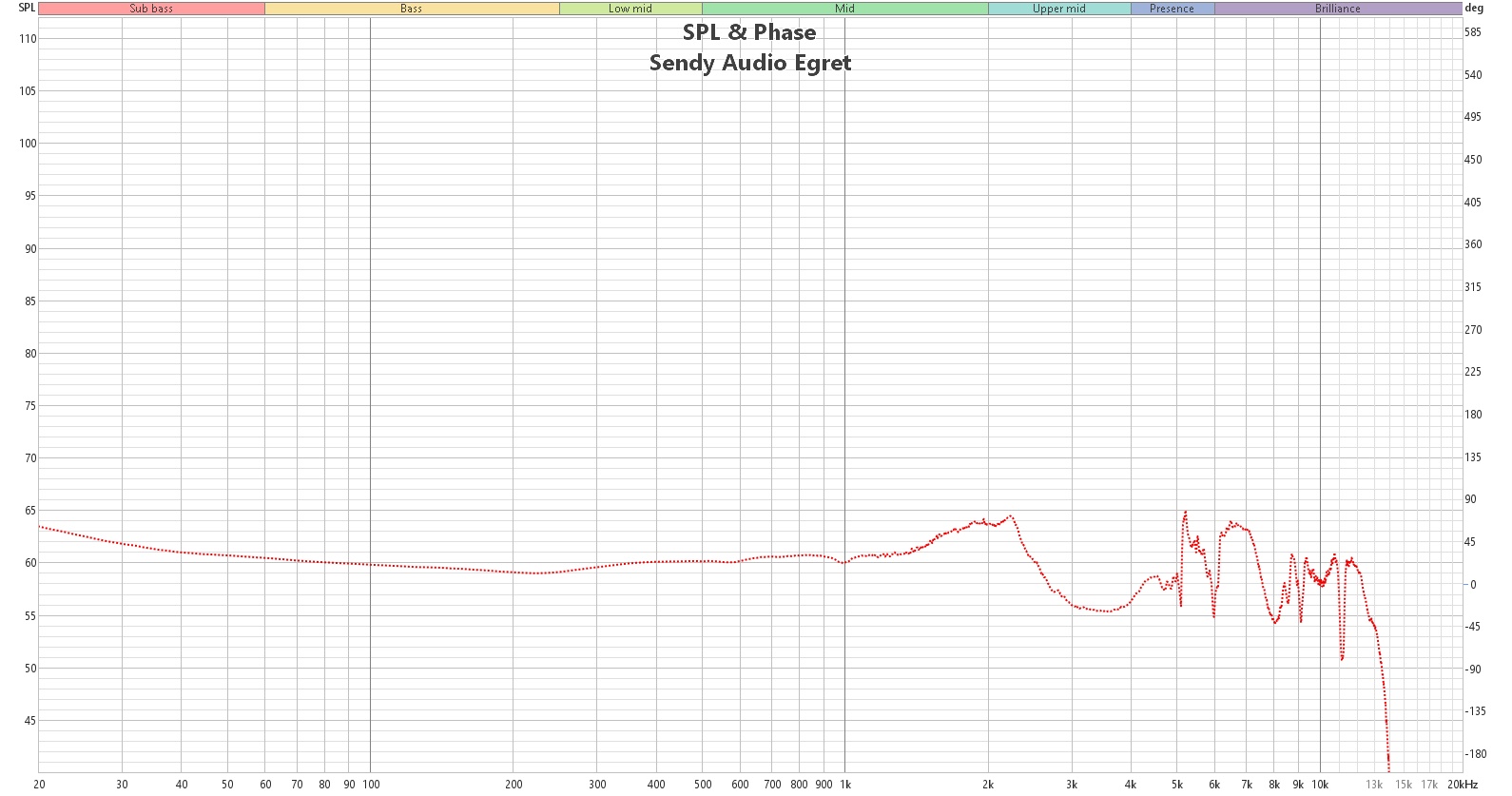Screen dimensions: 1512x796
Task: Click the -180 phase axis value
Action: pos(1475,754)
